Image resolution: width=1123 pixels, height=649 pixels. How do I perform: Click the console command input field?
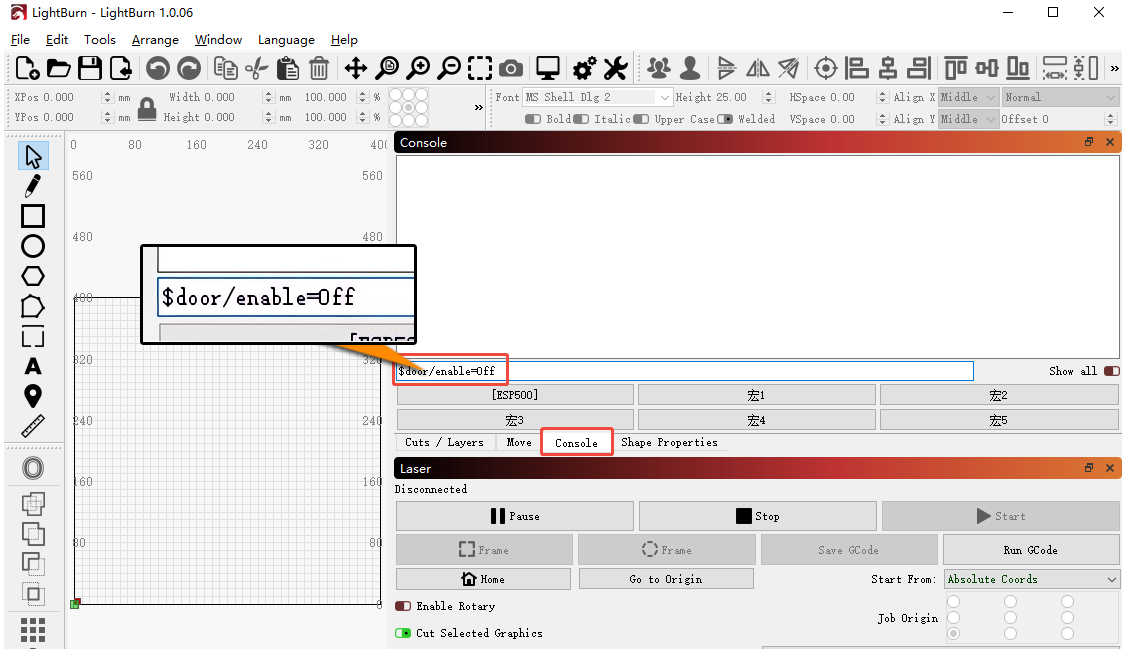point(685,371)
